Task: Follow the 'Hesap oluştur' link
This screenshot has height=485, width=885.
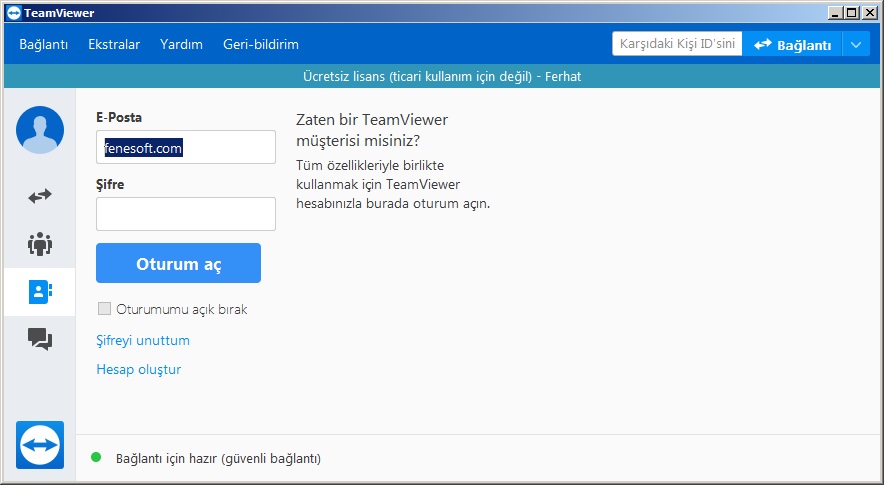Action: coord(139,369)
